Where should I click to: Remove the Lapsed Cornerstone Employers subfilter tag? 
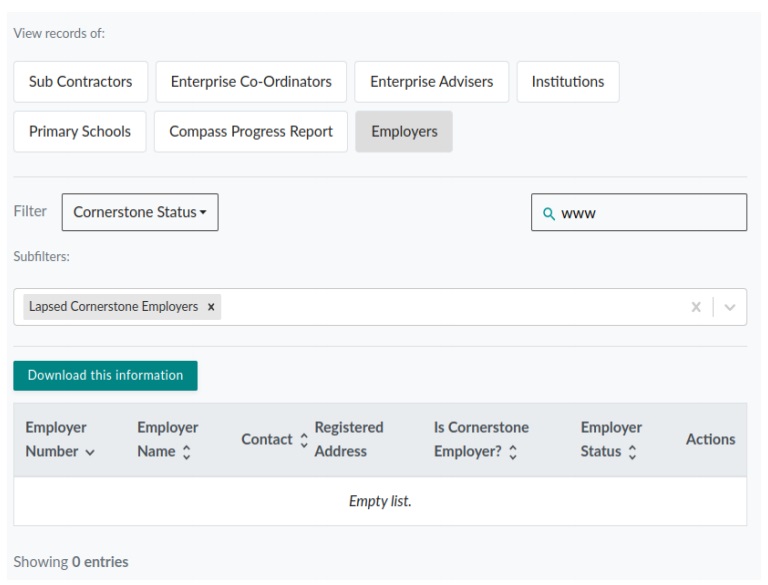[211, 307]
